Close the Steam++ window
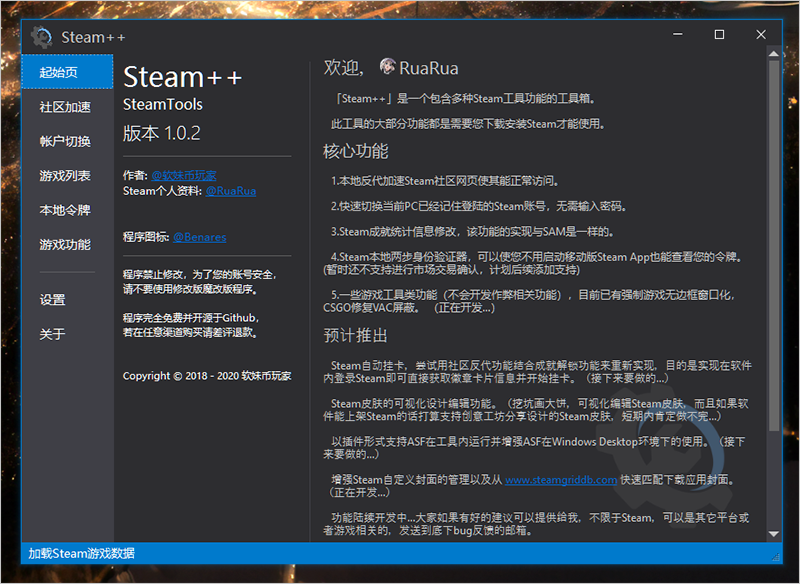The height and width of the screenshot is (584, 800). pos(764,35)
